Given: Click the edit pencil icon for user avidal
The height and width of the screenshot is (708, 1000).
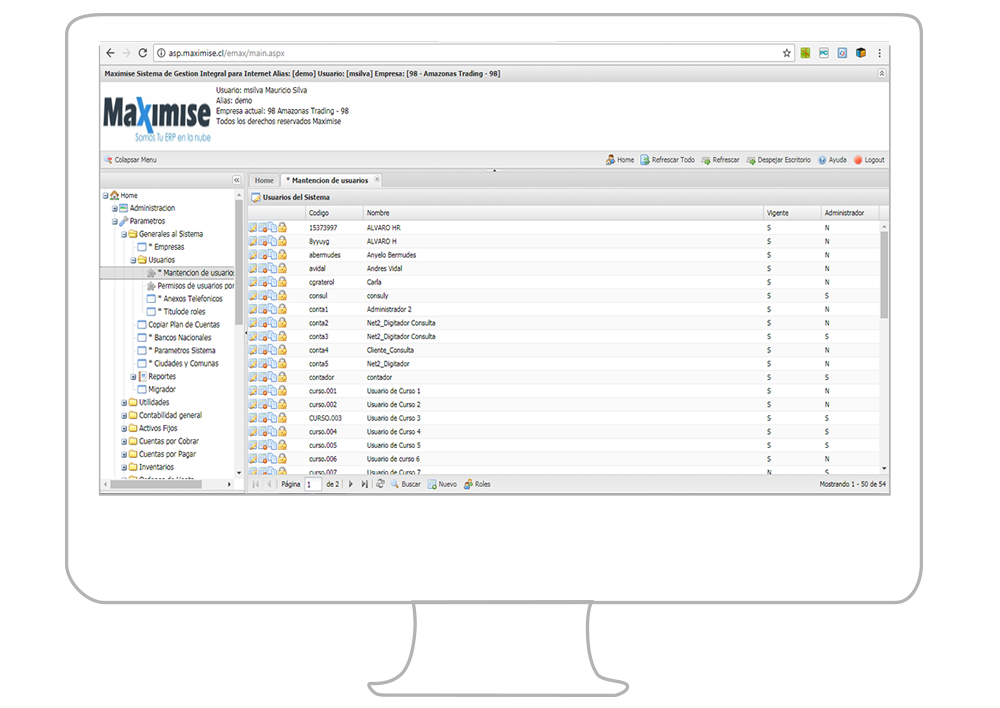Looking at the screenshot, I should point(253,268).
